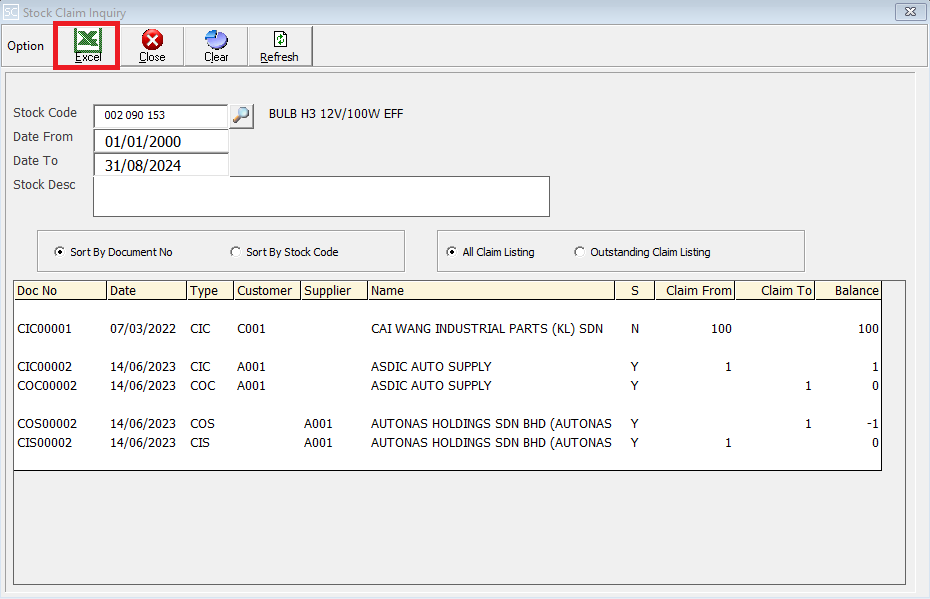Click the S column header
This screenshot has height=599, width=930.
[x=635, y=291]
